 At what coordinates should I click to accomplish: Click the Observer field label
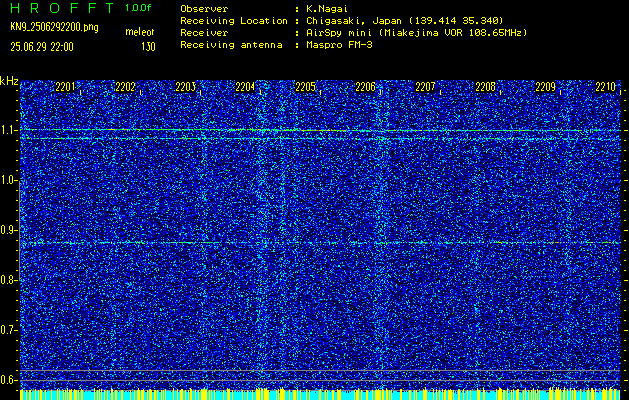pyautogui.click(x=204, y=9)
